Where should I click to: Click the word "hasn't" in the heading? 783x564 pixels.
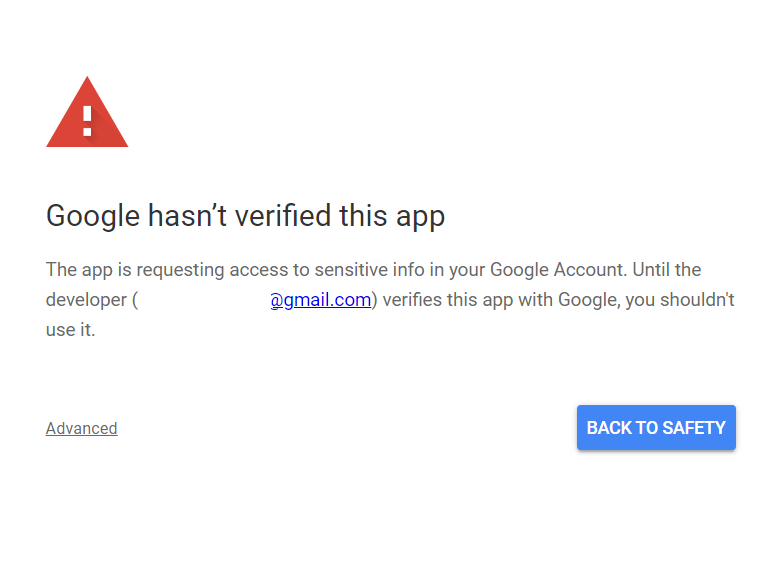point(185,216)
